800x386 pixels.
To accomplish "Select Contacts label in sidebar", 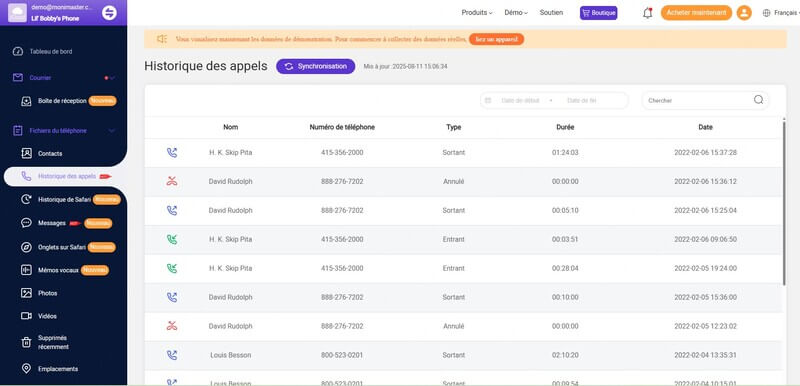I will point(50,153).
